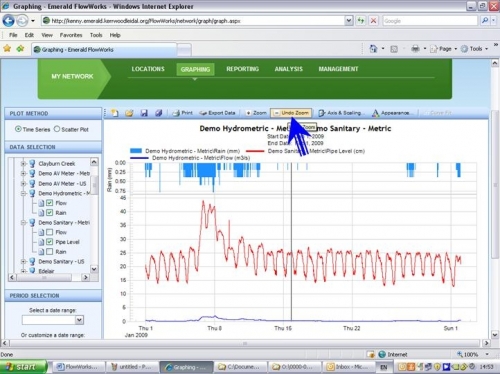Uncheck Flow under Demo Hydrometric

pos(49,203)
